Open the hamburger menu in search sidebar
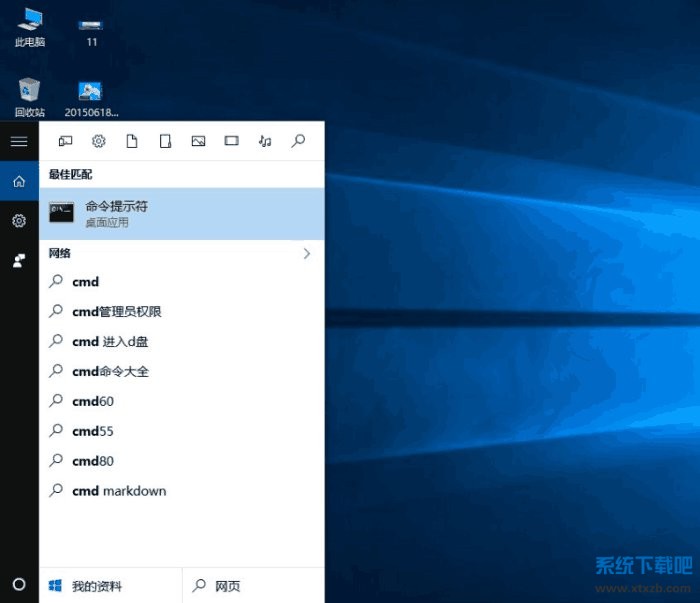Screen dimensions: 700x603 [x=18, y=141]
